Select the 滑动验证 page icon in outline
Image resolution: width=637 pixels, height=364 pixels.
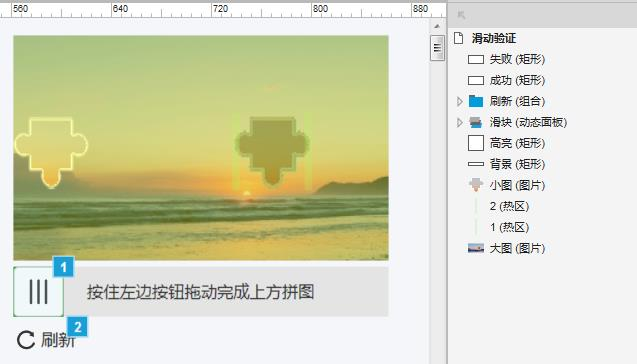point(459,38)
